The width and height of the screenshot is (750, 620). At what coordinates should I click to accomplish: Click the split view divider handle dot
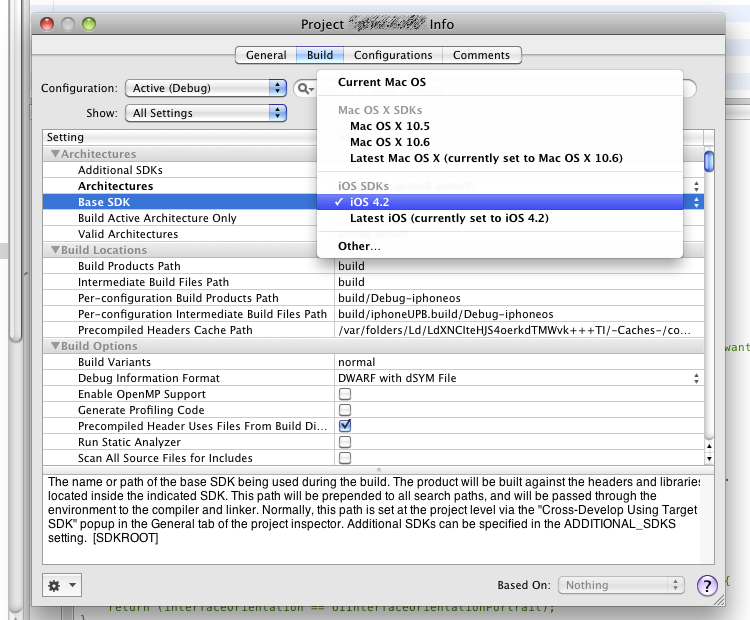[379, 470]
